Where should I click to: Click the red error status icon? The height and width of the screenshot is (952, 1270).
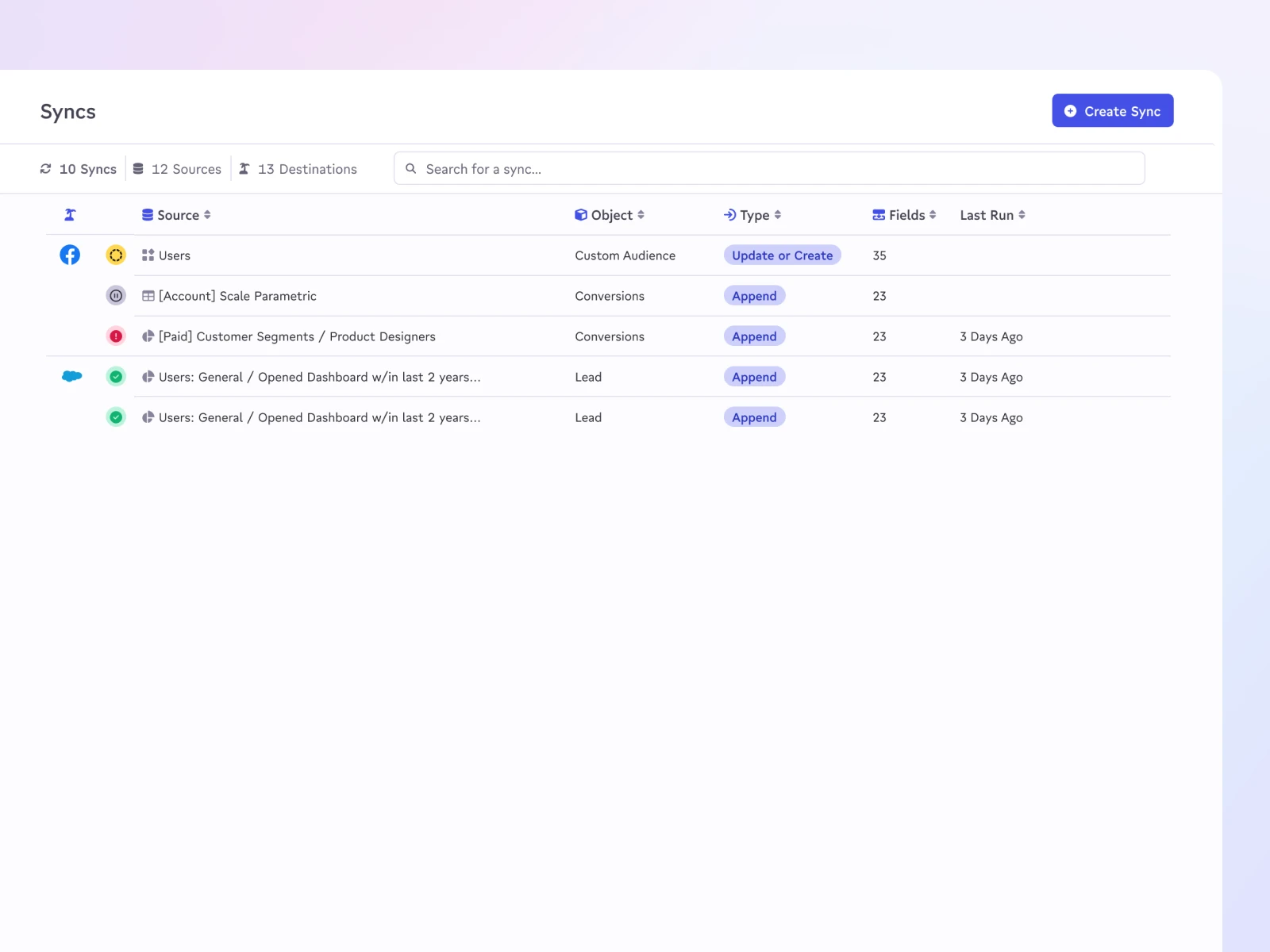(x=116, y=336)
